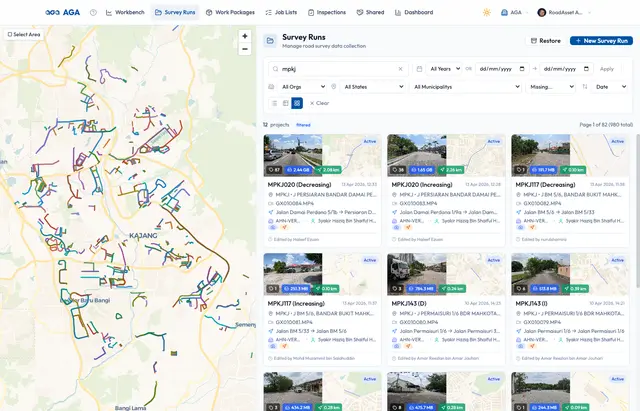Switch to table view layout
This screenshot has height=411, width=640.
286,103
